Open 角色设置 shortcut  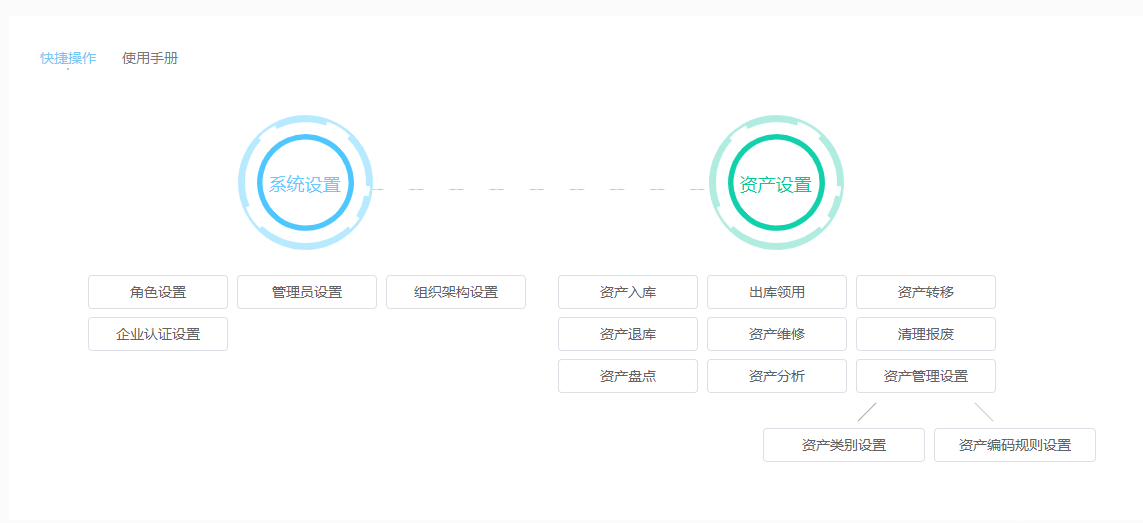pyautogui.click(x=158, y=292)
